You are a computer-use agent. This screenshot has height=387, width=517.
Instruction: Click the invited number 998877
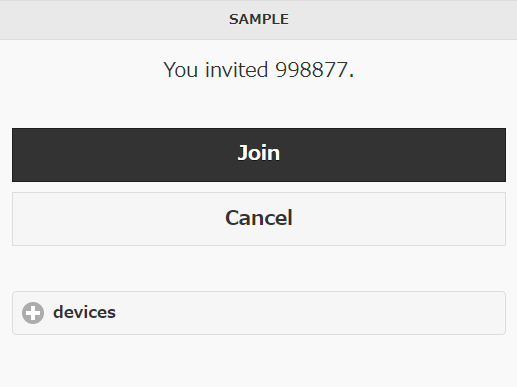click(311, 70)
